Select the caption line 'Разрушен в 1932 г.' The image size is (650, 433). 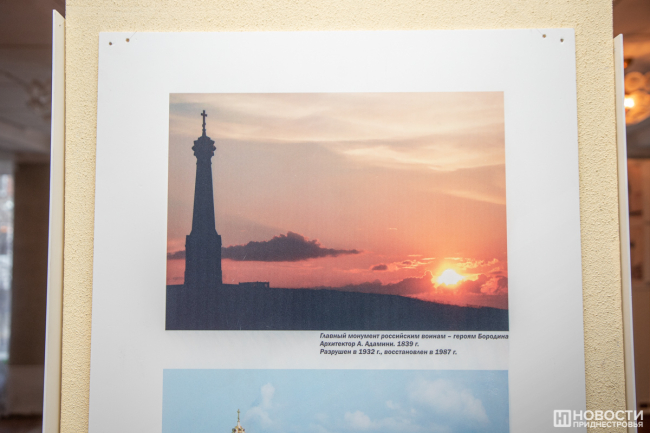(x=388, y=353)
